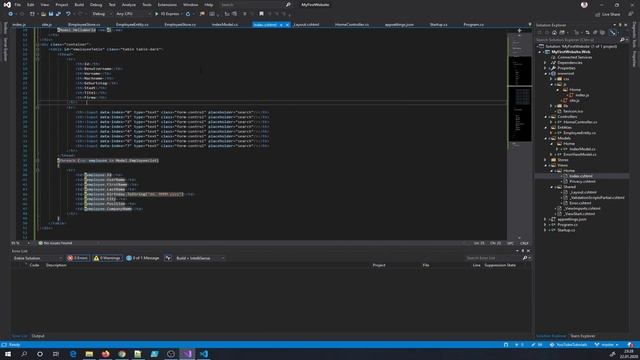The width and height of the screenshot is (640, 360).
Task: Click the Live Share button
Action: pyautogui.click(x=608, y=14)
